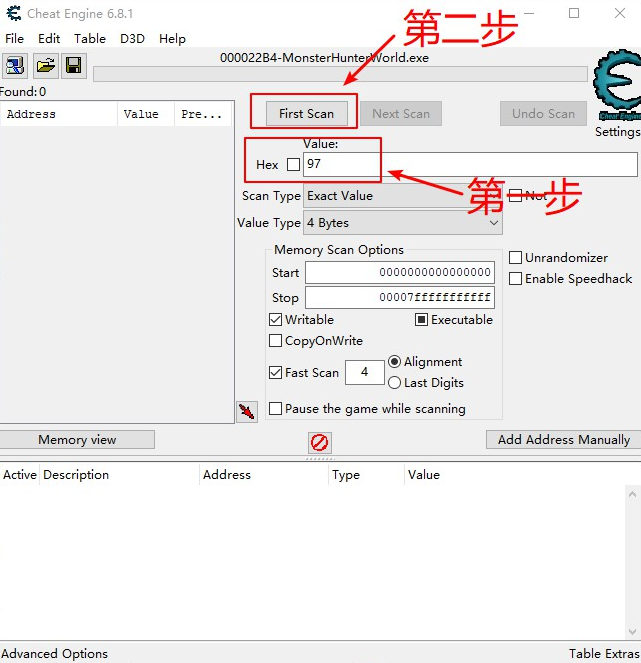Open Cheat Engine Settings logo icon

616,89
